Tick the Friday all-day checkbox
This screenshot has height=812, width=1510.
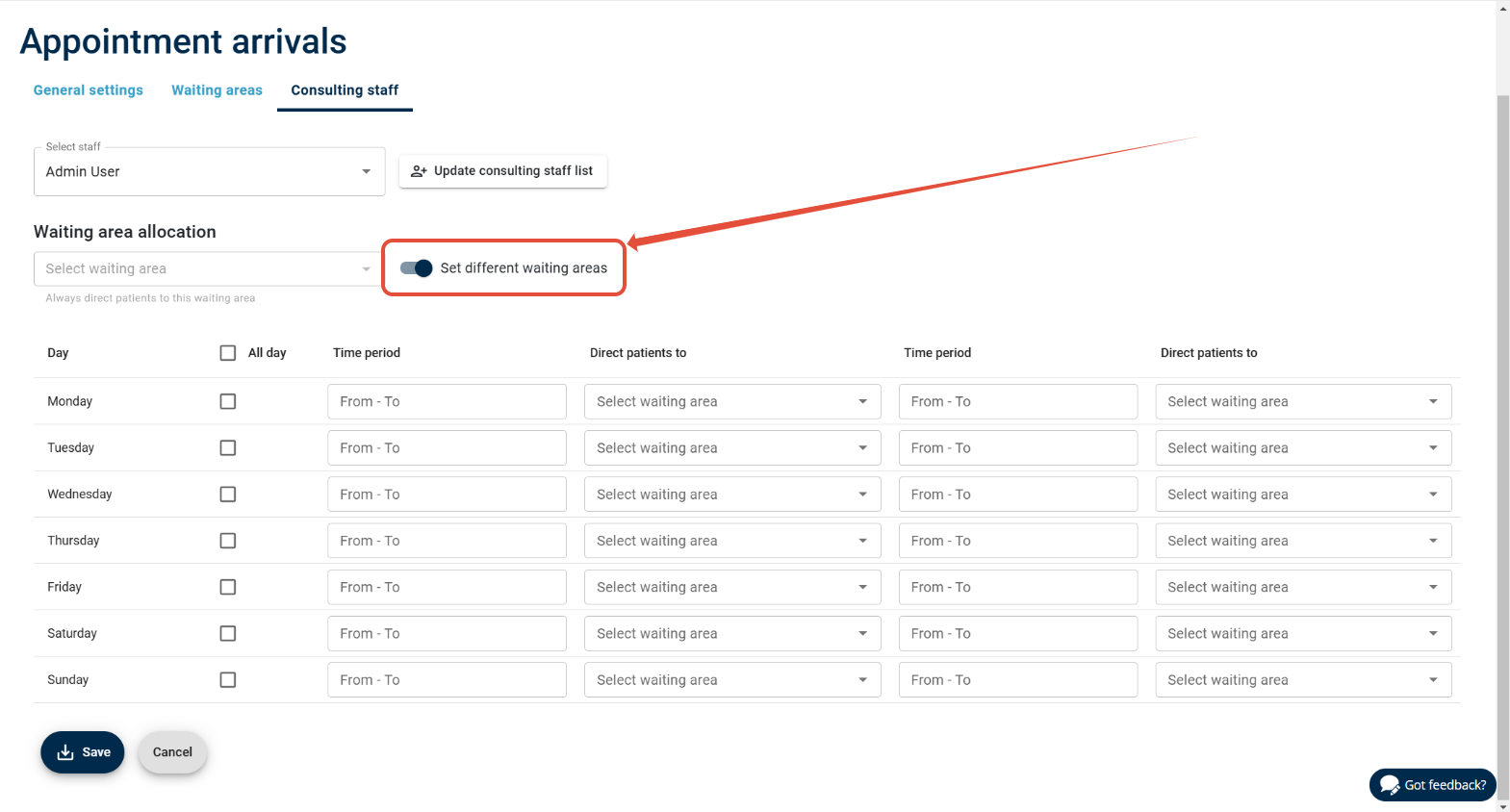(x=228, y=587)
